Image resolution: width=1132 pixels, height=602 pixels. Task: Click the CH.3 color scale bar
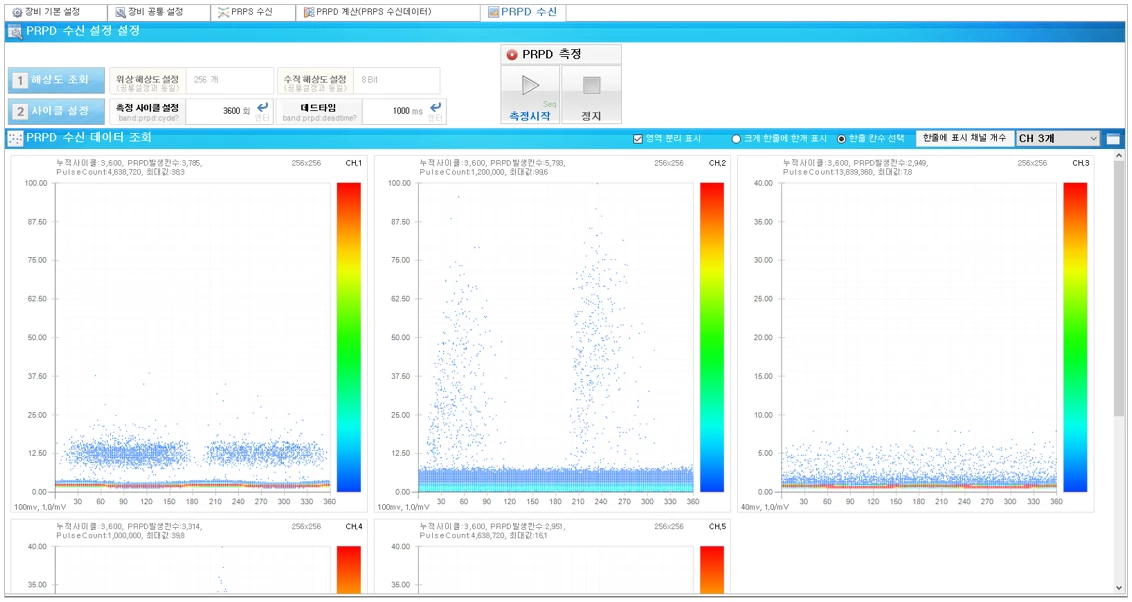point(1075,337)
